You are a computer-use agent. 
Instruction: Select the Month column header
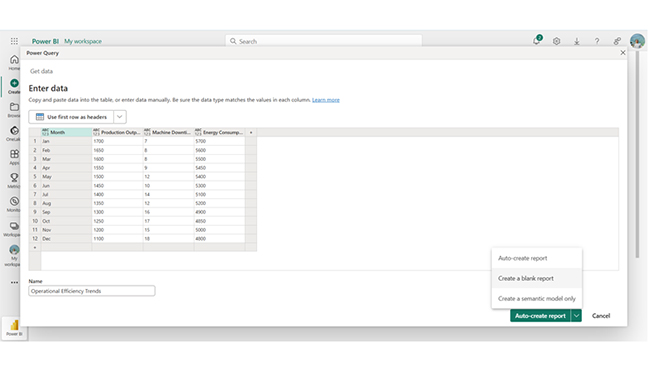(66, 132)
